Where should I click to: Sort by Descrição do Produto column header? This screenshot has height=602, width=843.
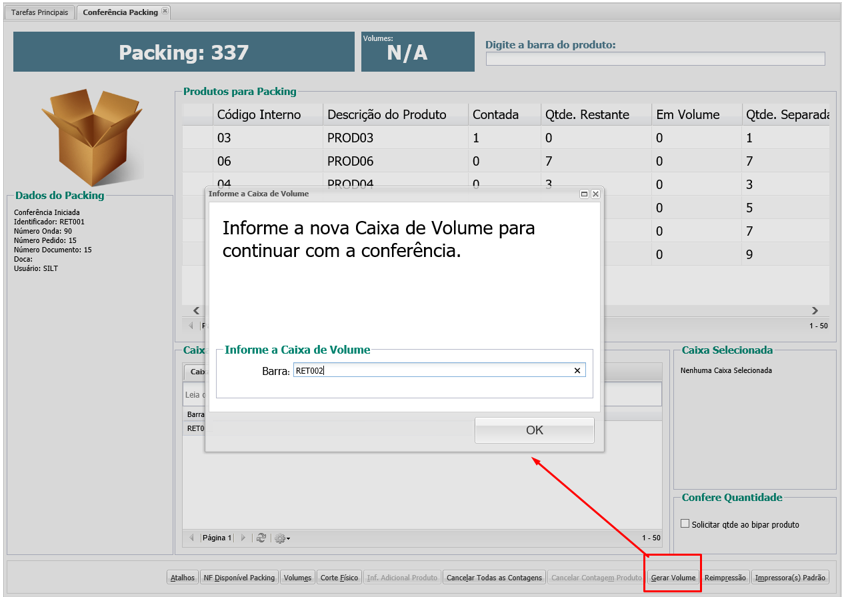click(395, 114)
